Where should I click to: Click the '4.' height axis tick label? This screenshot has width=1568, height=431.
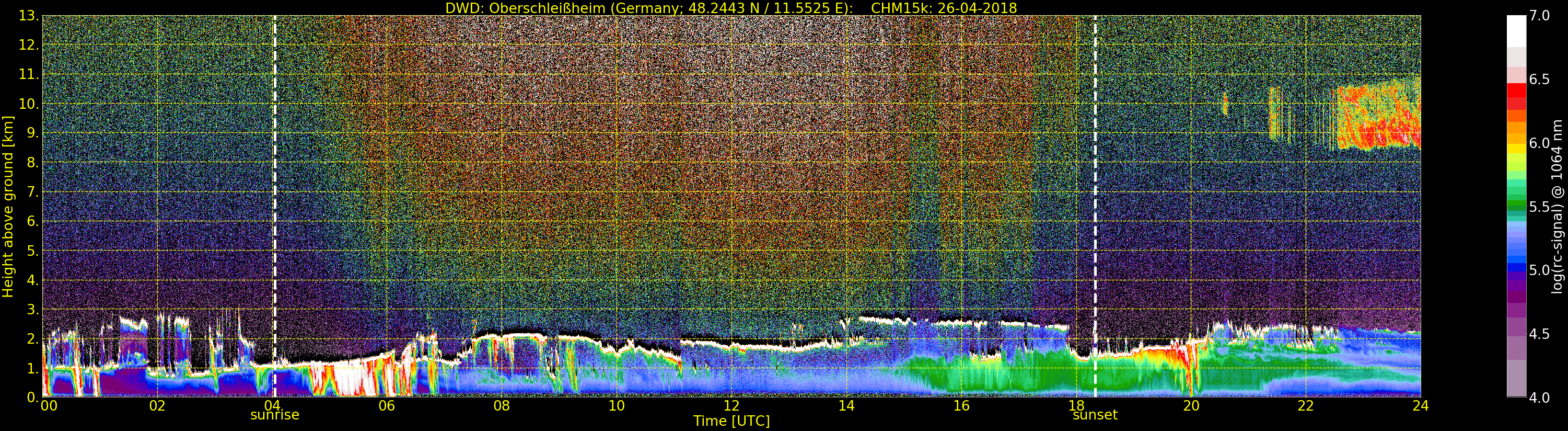click(x=33, y=280)
